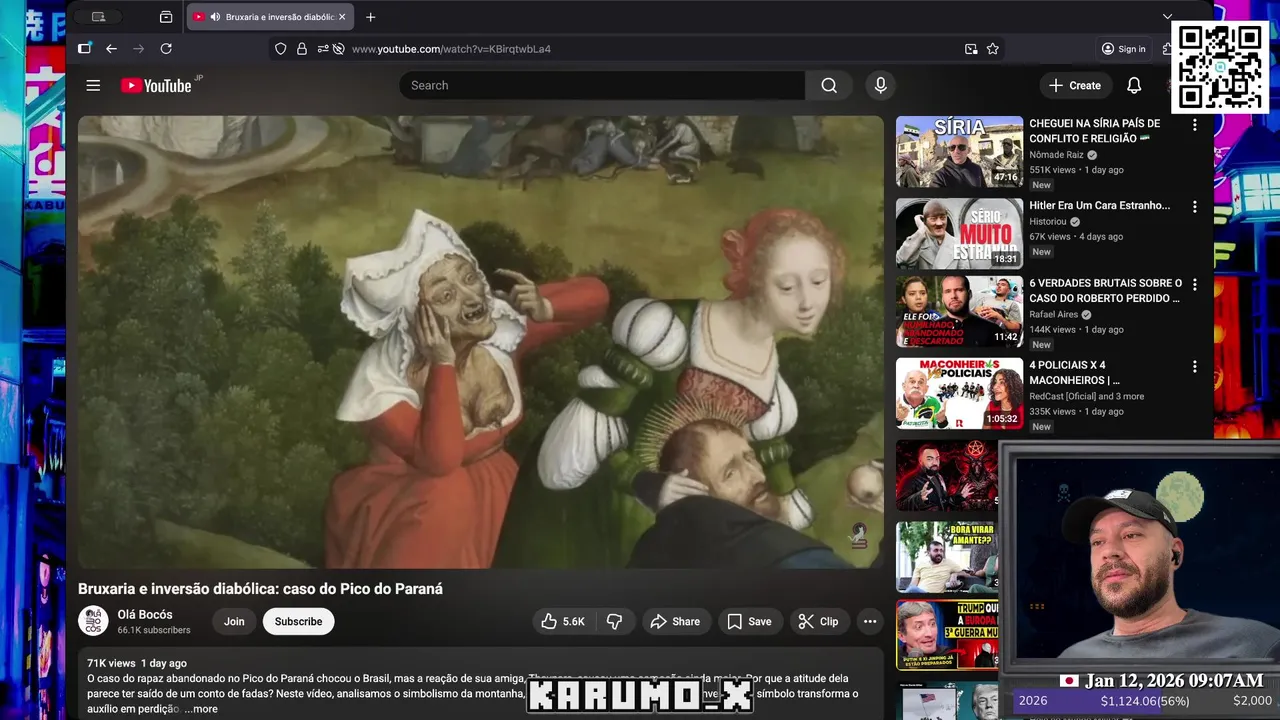This screenshot has height=720, width=1280.
Task: Open the CHEGUEI NA SÍRIA video title
Action: 1095,131
